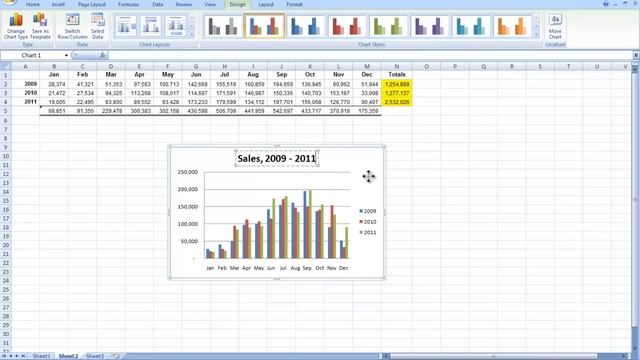The height and width of the screenshot is (360, 640).
Task: Select the 2010 legend entry
Action: tap(368, 222)
